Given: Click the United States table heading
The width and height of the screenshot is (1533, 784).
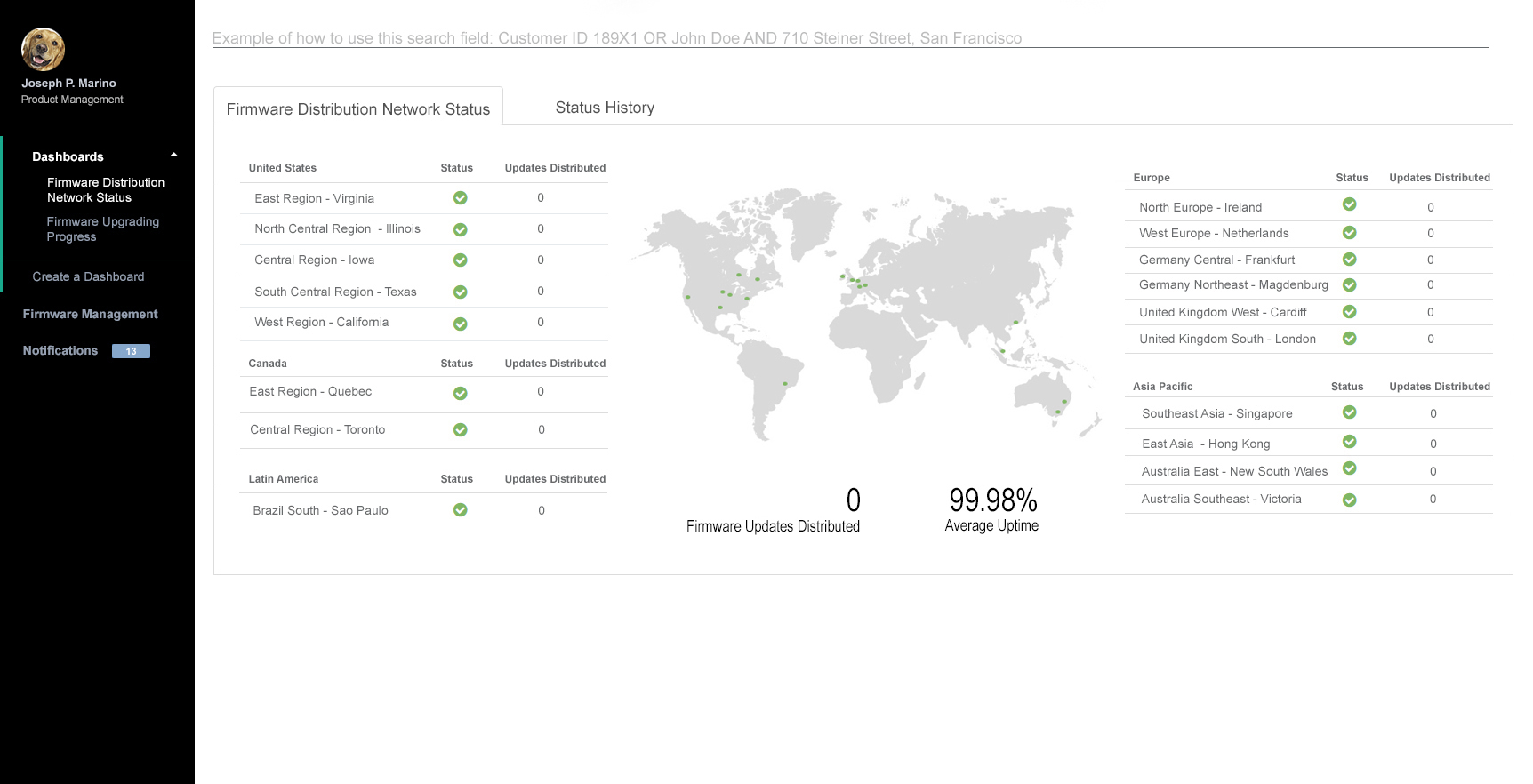Looking at the screenshot, I should click(282, 168).
